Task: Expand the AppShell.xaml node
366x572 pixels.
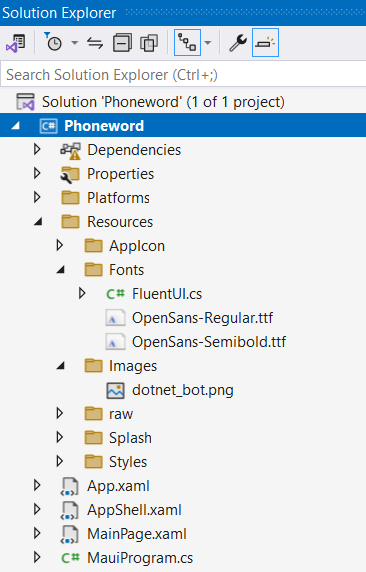Action: (37, 510)
